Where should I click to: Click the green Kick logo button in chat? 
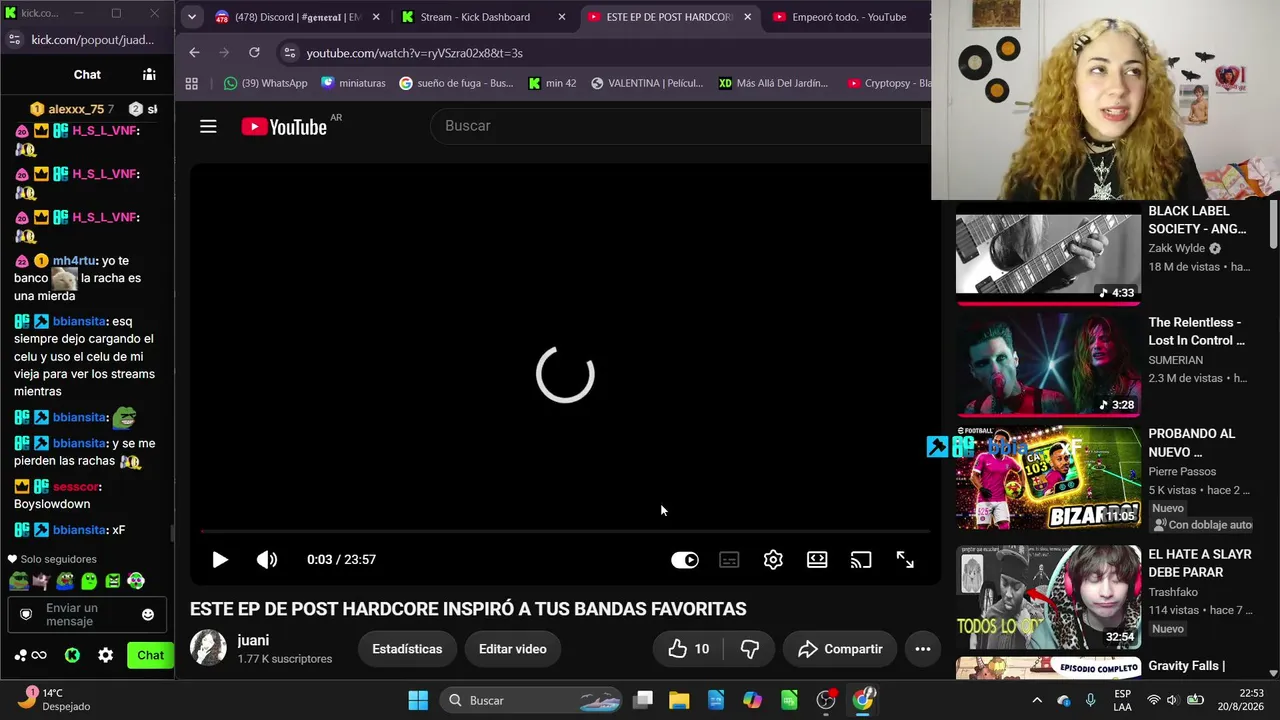72,656
